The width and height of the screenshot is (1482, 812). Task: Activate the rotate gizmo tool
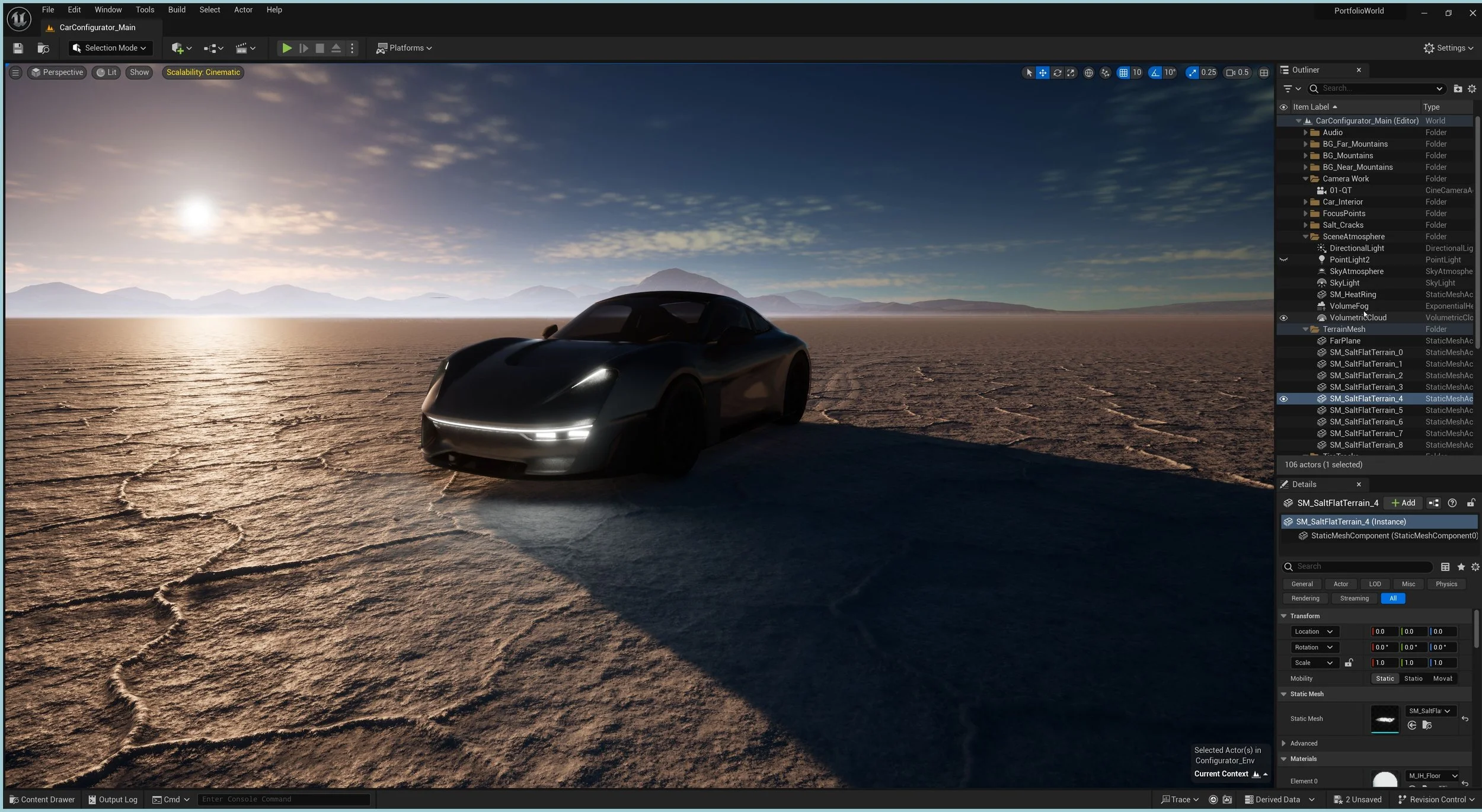point(1057,72)
